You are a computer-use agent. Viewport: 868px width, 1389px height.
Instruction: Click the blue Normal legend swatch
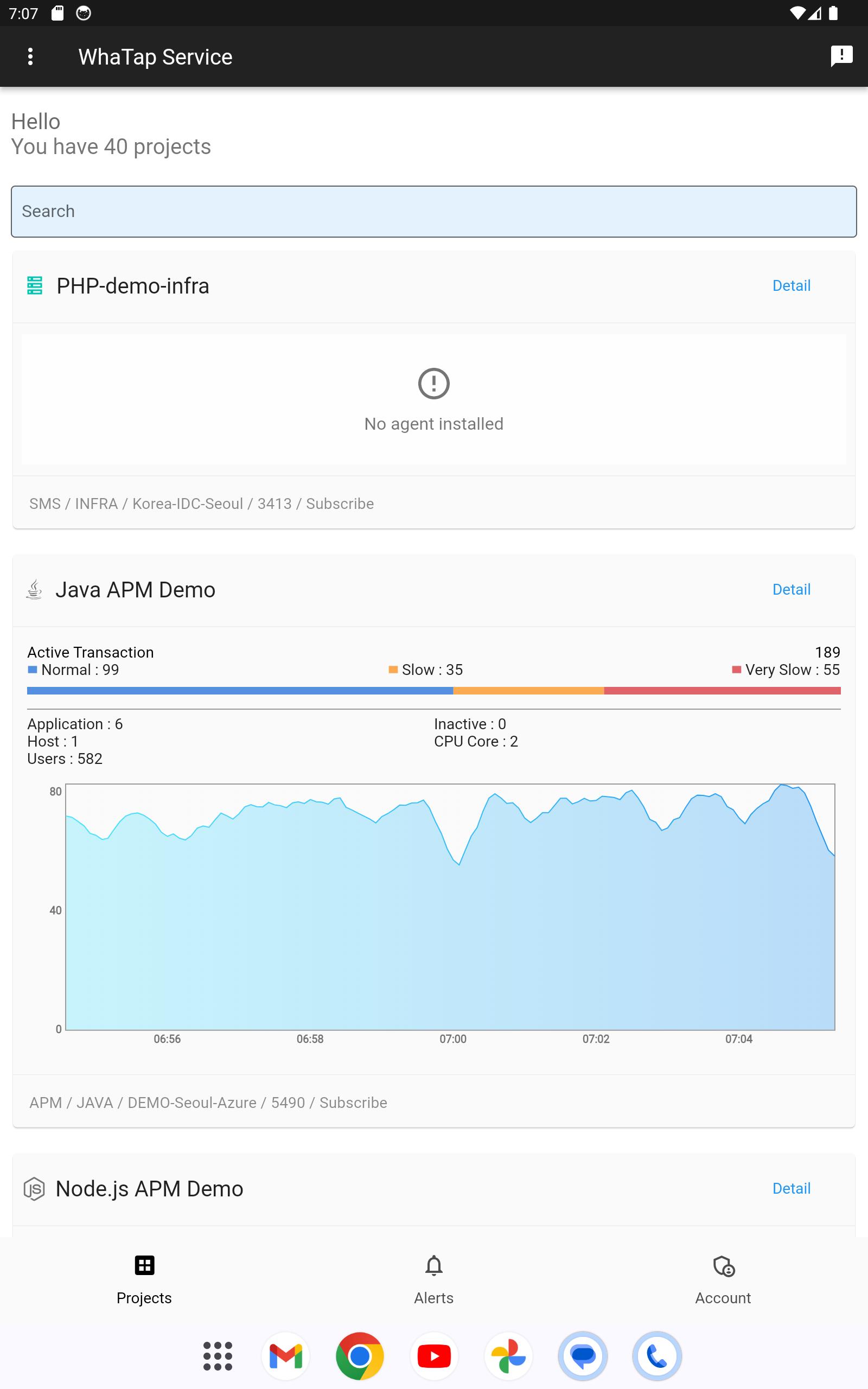(x=32, y=669)
